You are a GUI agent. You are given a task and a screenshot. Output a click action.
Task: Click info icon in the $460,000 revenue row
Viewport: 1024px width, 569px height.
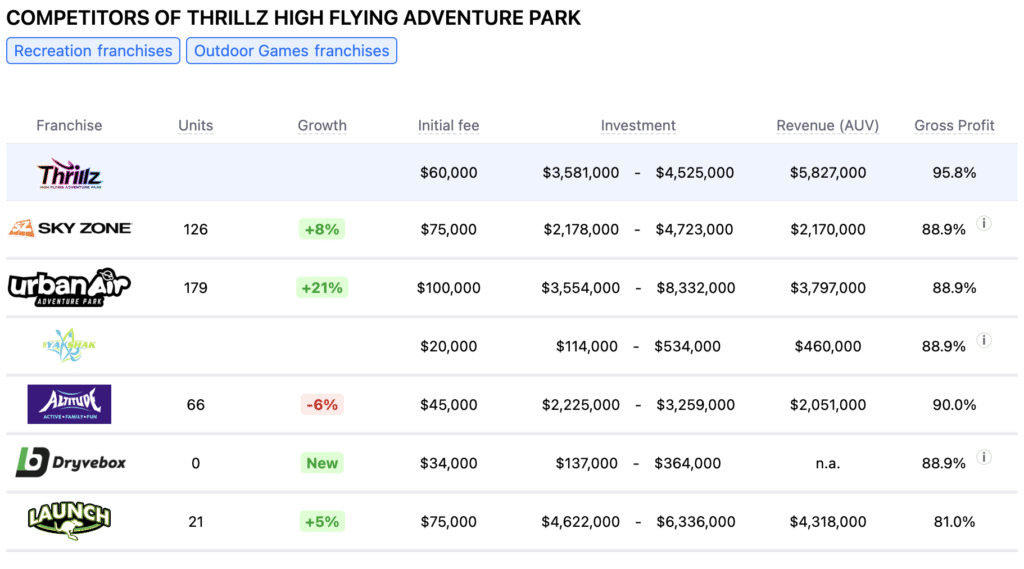click(x=984, y=340)
